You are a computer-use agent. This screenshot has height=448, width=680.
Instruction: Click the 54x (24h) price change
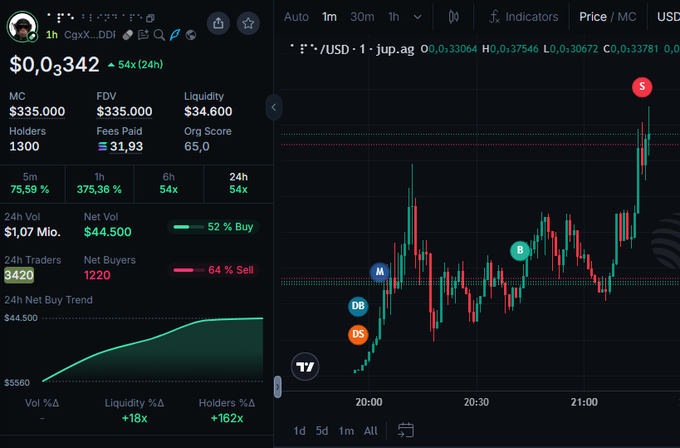pyautogui.click(x=136, y=65)
